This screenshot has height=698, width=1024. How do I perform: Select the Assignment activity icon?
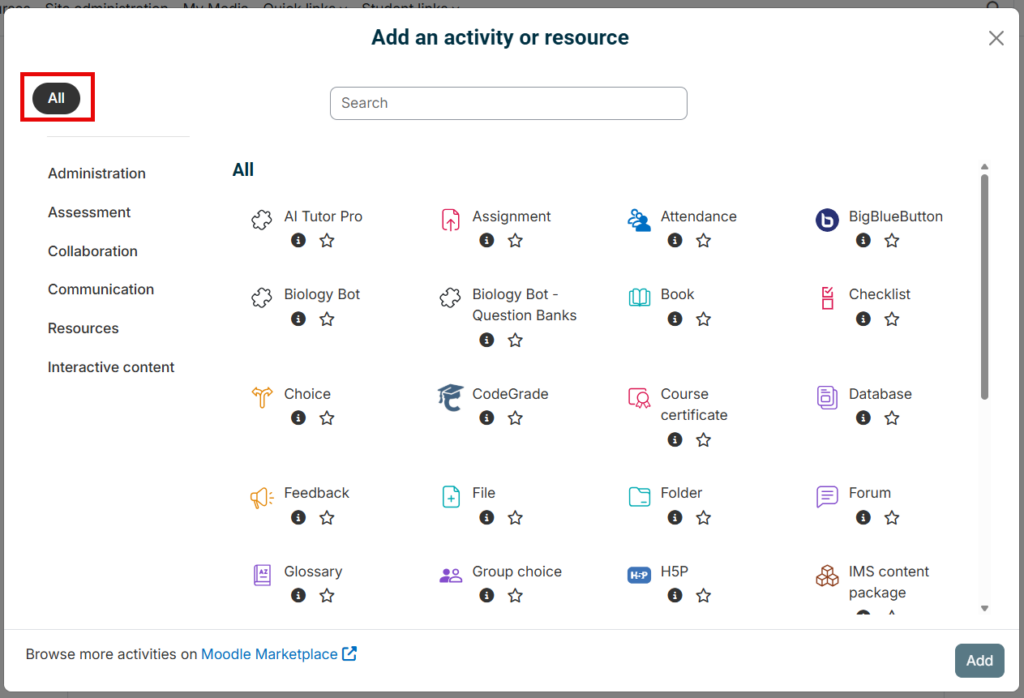point(450,219)
